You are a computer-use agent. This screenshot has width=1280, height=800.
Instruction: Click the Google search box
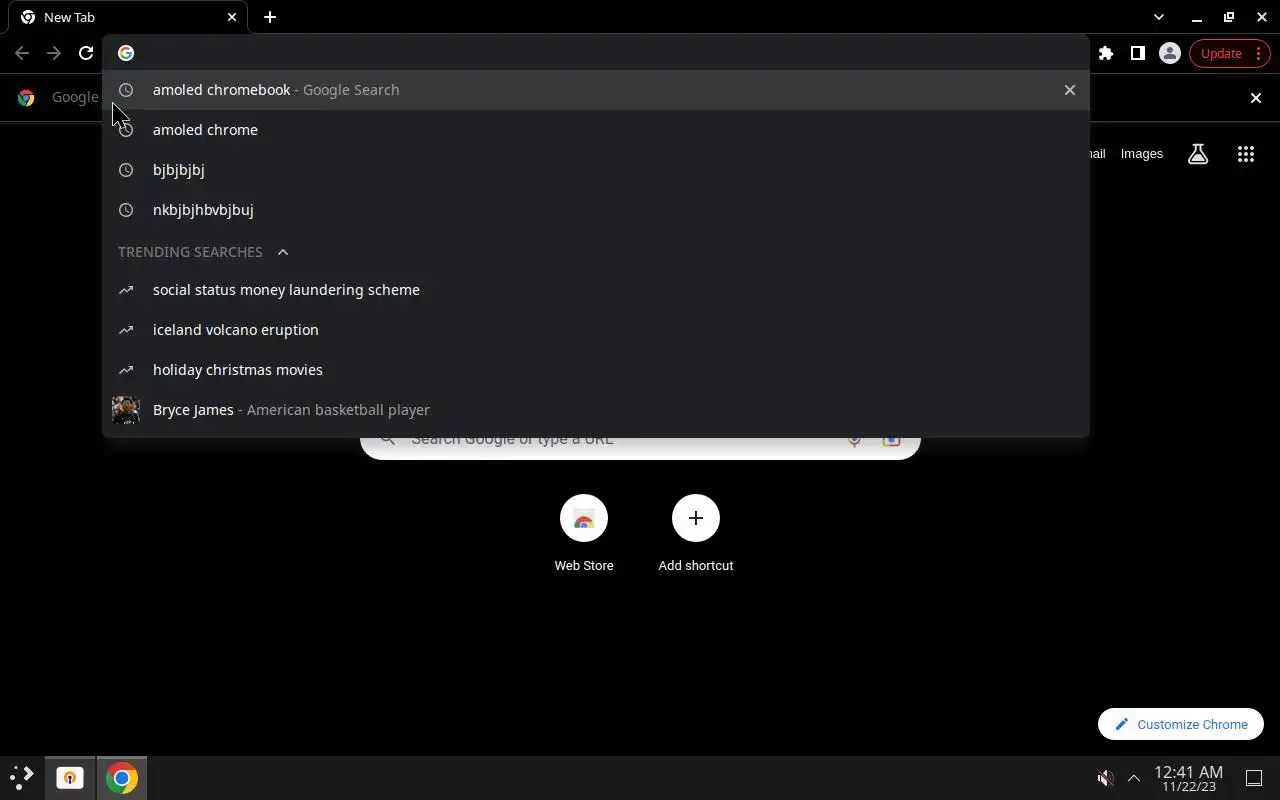point(640,447)
